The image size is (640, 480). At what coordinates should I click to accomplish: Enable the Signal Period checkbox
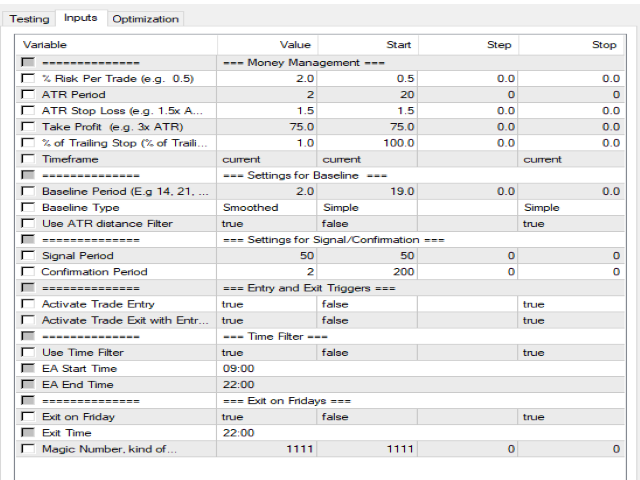(x=28, y=256)
